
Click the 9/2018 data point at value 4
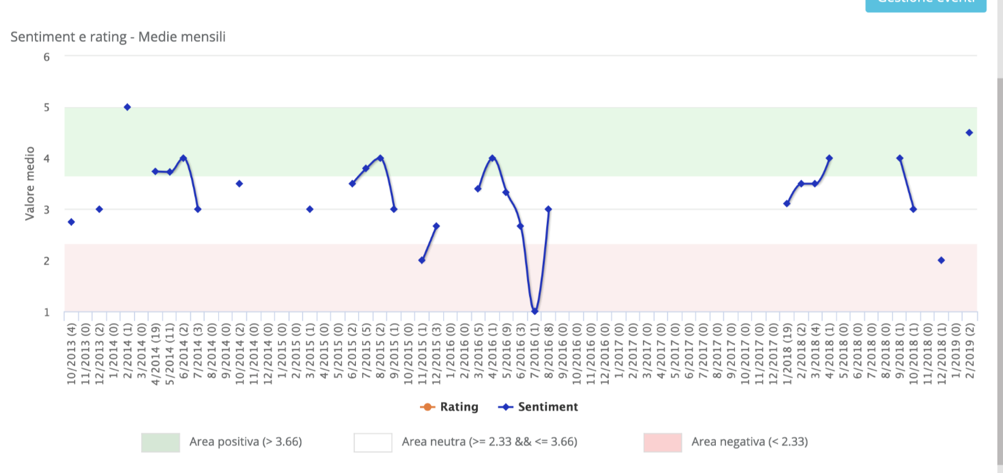point(900,158)
